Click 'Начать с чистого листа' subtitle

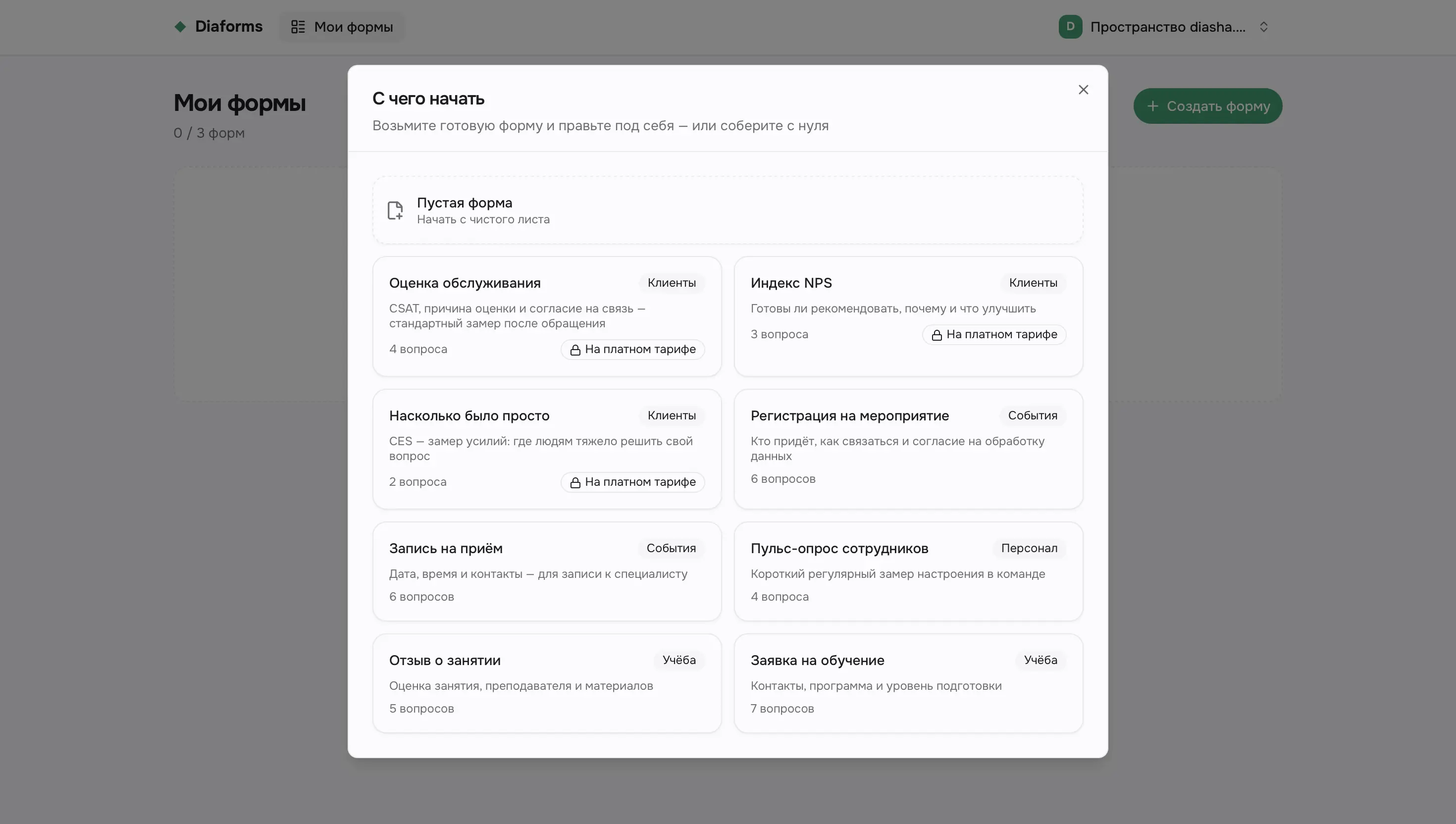483,219
